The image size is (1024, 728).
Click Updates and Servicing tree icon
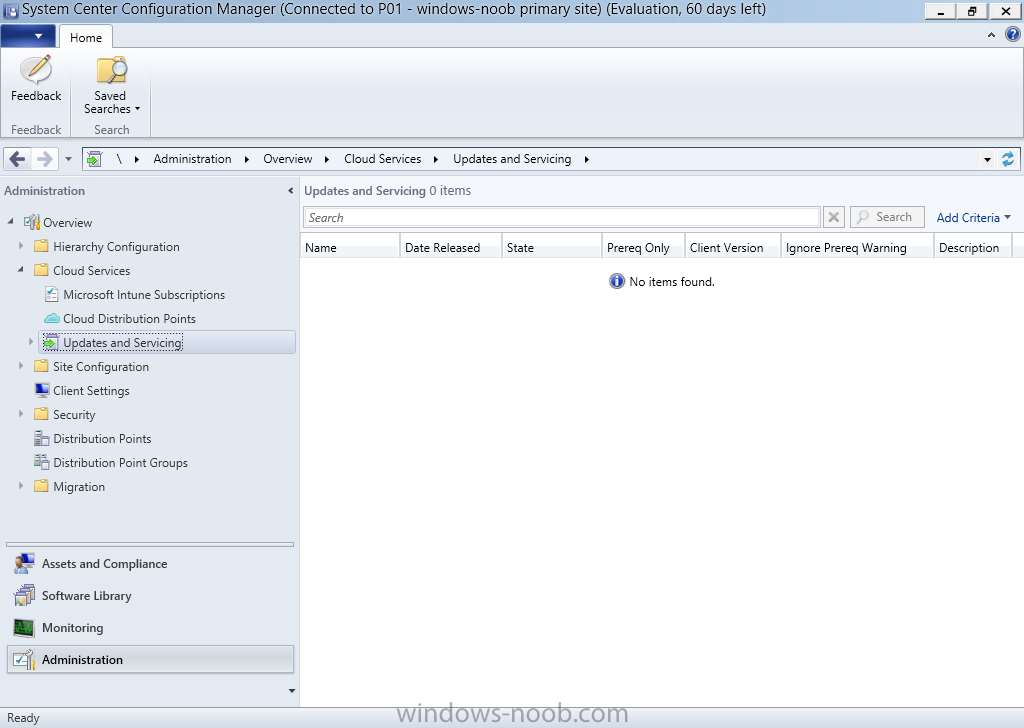pyautogui.click(x=50, y=343)
